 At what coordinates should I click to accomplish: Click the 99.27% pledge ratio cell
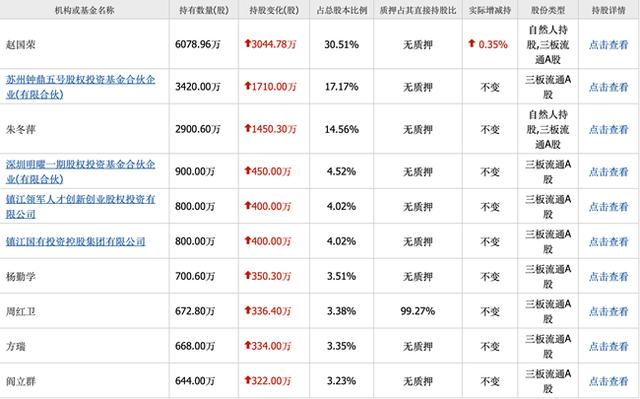[418, 311]
